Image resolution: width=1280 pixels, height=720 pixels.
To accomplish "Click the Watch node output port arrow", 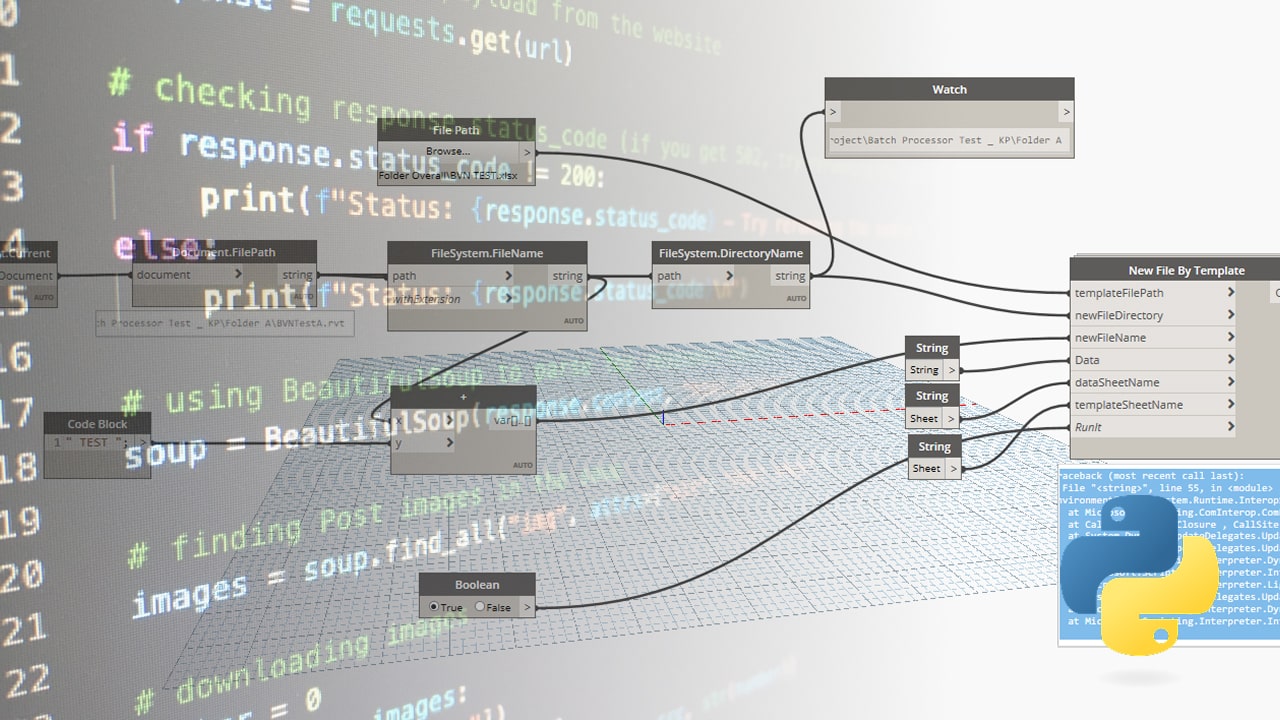I will pyautogui.click(x=1066, y=112).
